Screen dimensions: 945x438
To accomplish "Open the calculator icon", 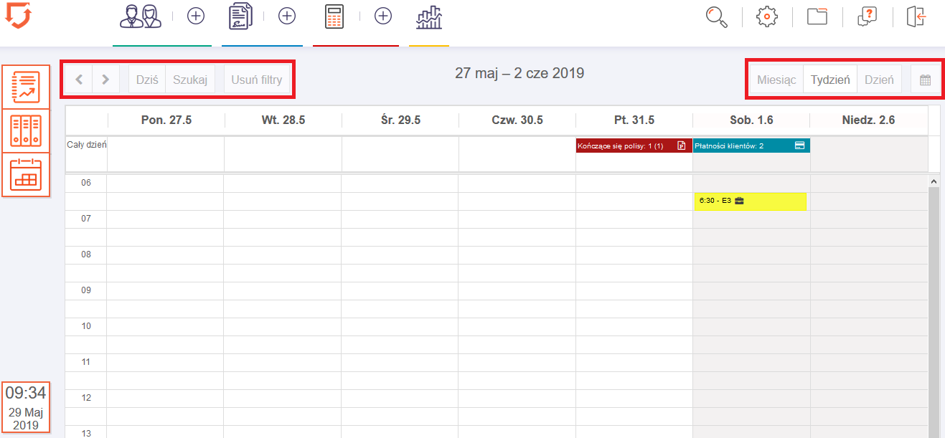I will pos(335,17).
